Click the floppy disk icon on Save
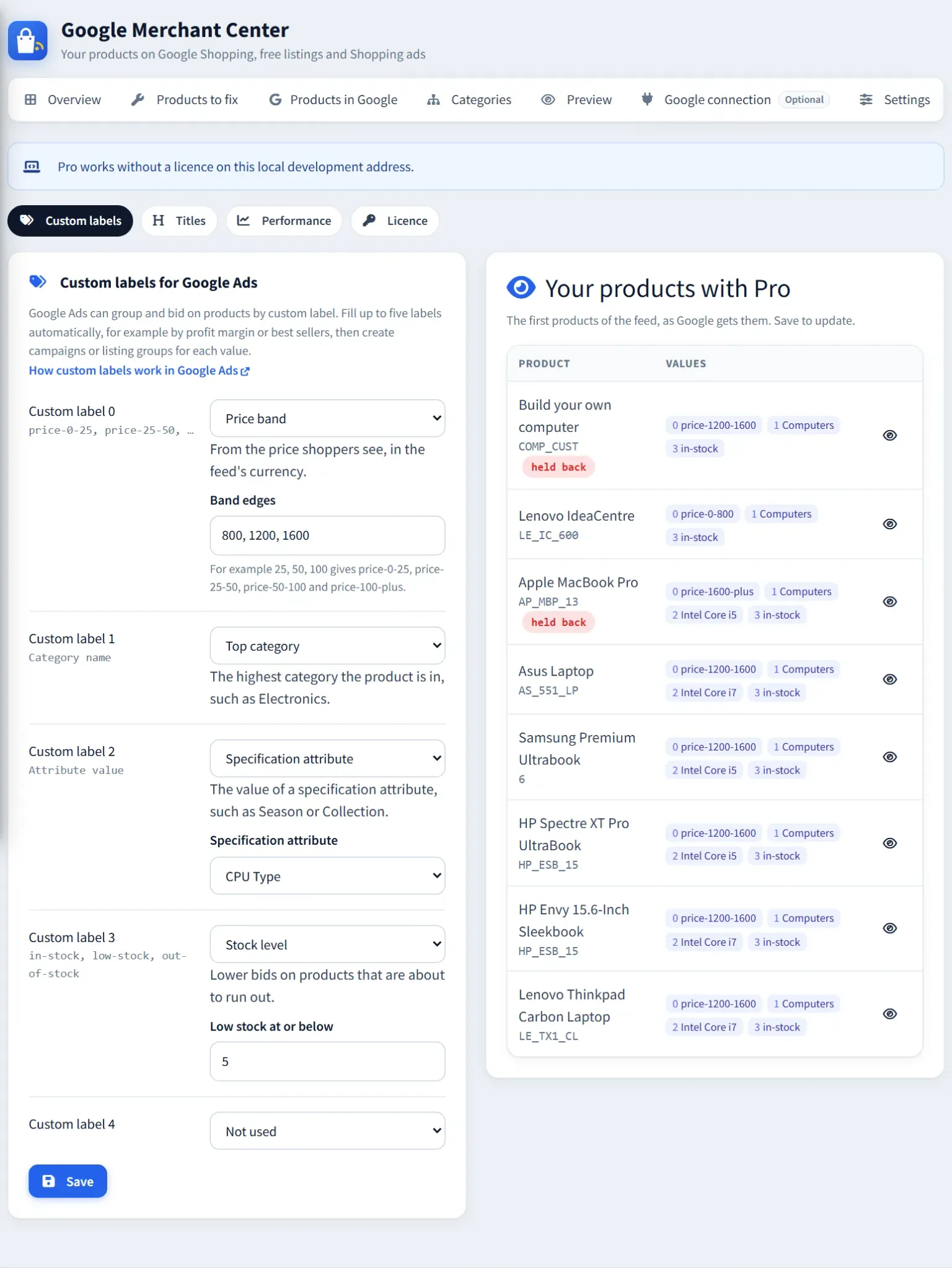 tap(48, 1181)
